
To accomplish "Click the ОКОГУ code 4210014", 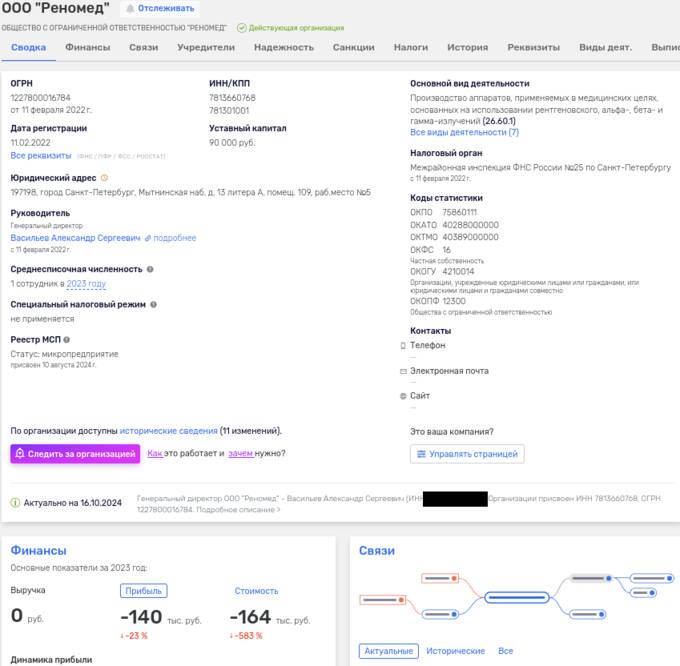I will click(458, 271).
